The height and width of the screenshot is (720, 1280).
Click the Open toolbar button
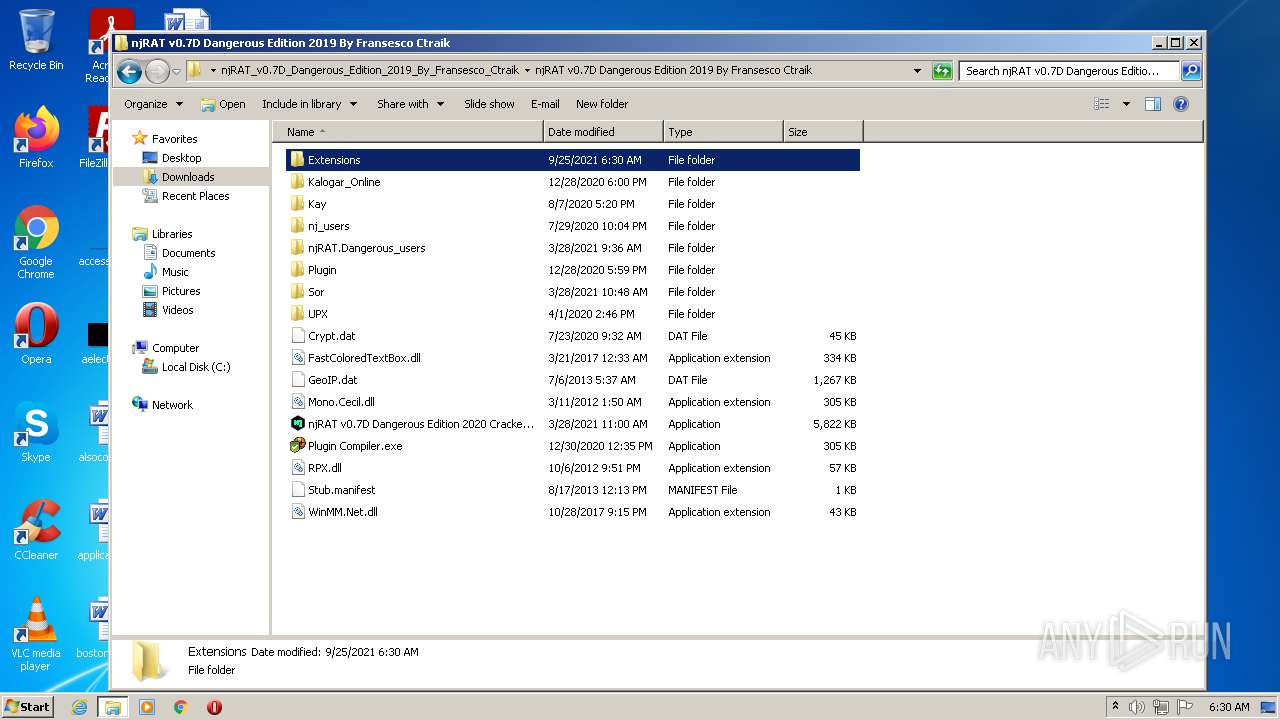[223, 104]
